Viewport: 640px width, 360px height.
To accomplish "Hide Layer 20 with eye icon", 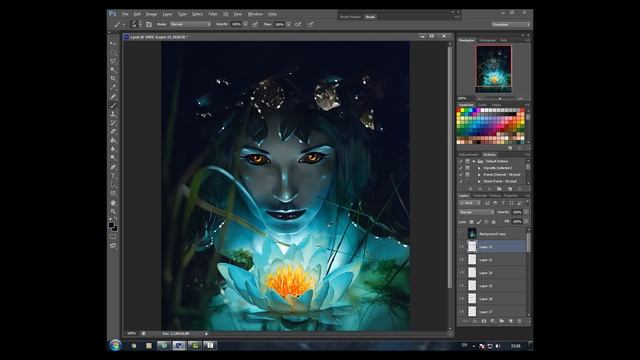I will click(x=462, y=273).
